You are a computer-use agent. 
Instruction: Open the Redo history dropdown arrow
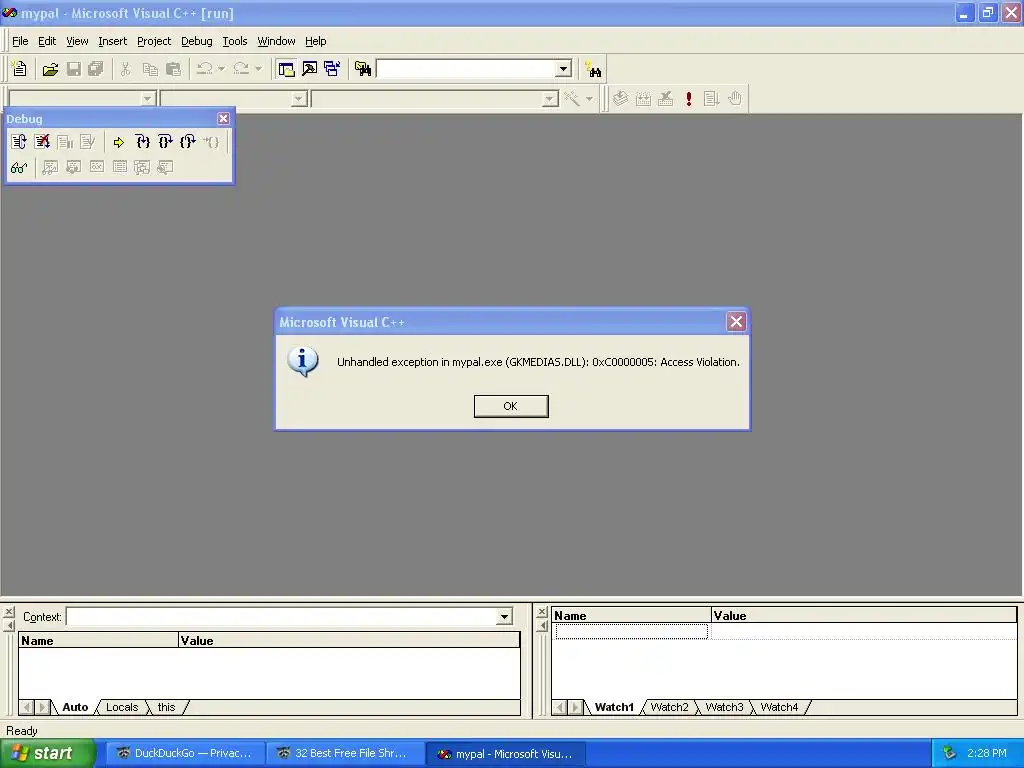(x=259, y=69)
